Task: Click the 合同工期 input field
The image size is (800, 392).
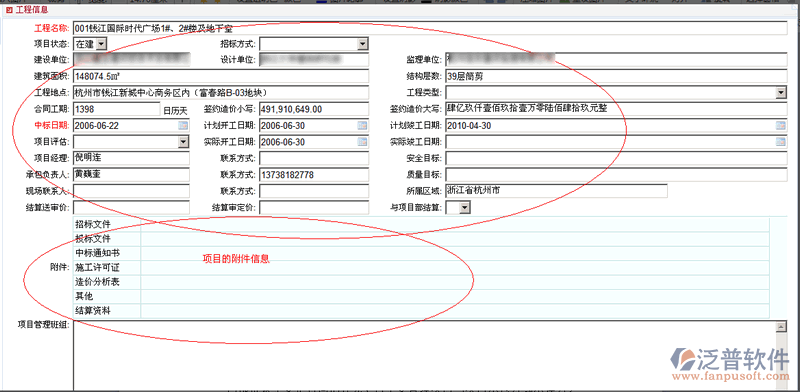Action: (117, 109)
